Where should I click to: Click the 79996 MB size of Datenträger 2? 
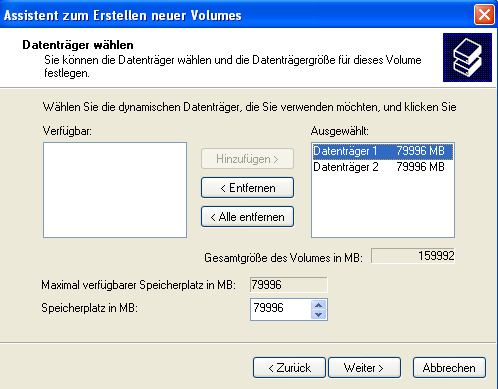point(420,167)
